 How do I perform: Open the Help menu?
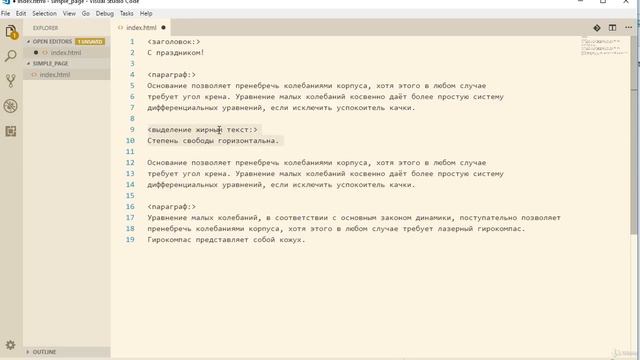pos(146,13)
